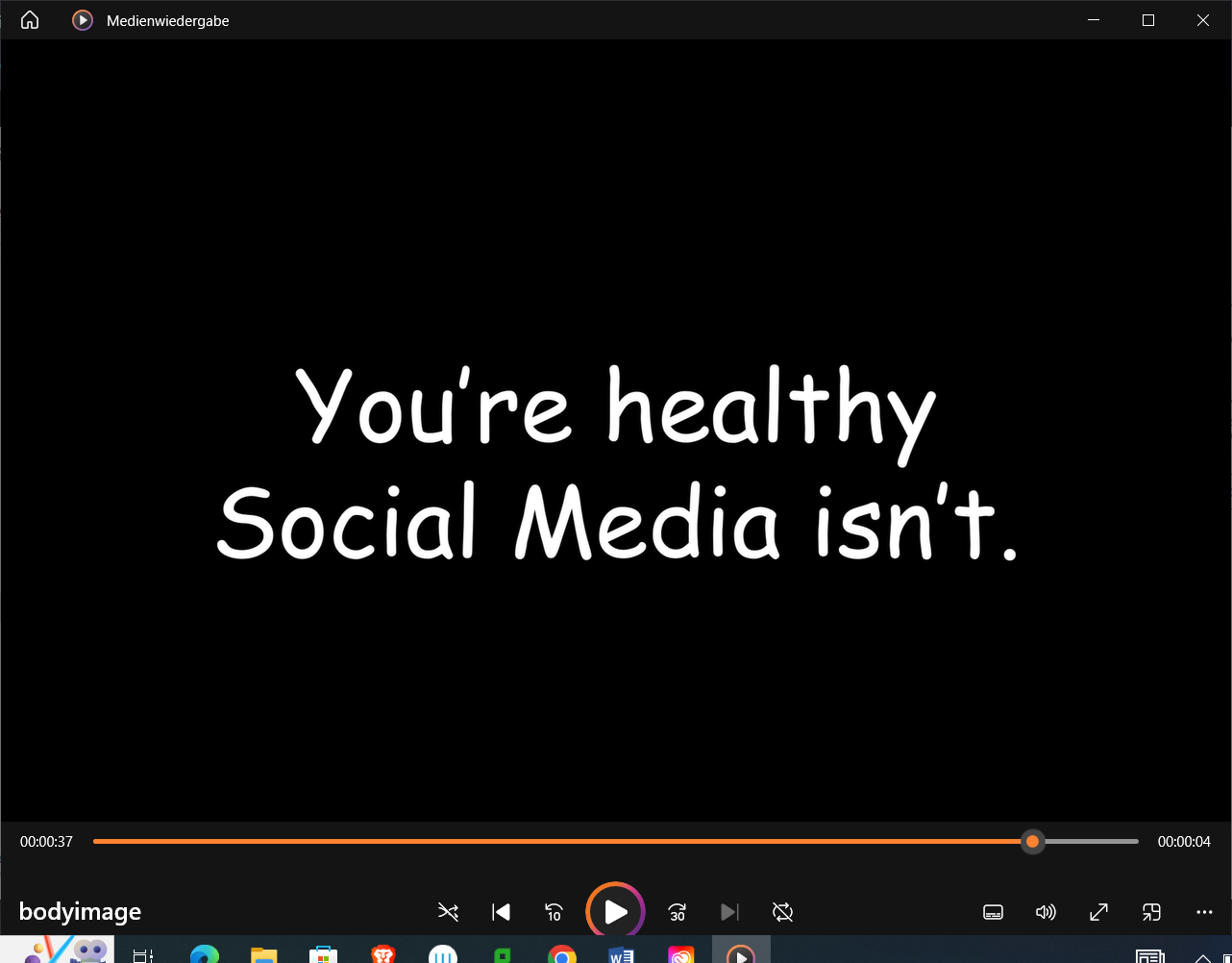This screenshot has height=963, width=1232.
Task: Toggle shuffle mode
Action: 448,912
